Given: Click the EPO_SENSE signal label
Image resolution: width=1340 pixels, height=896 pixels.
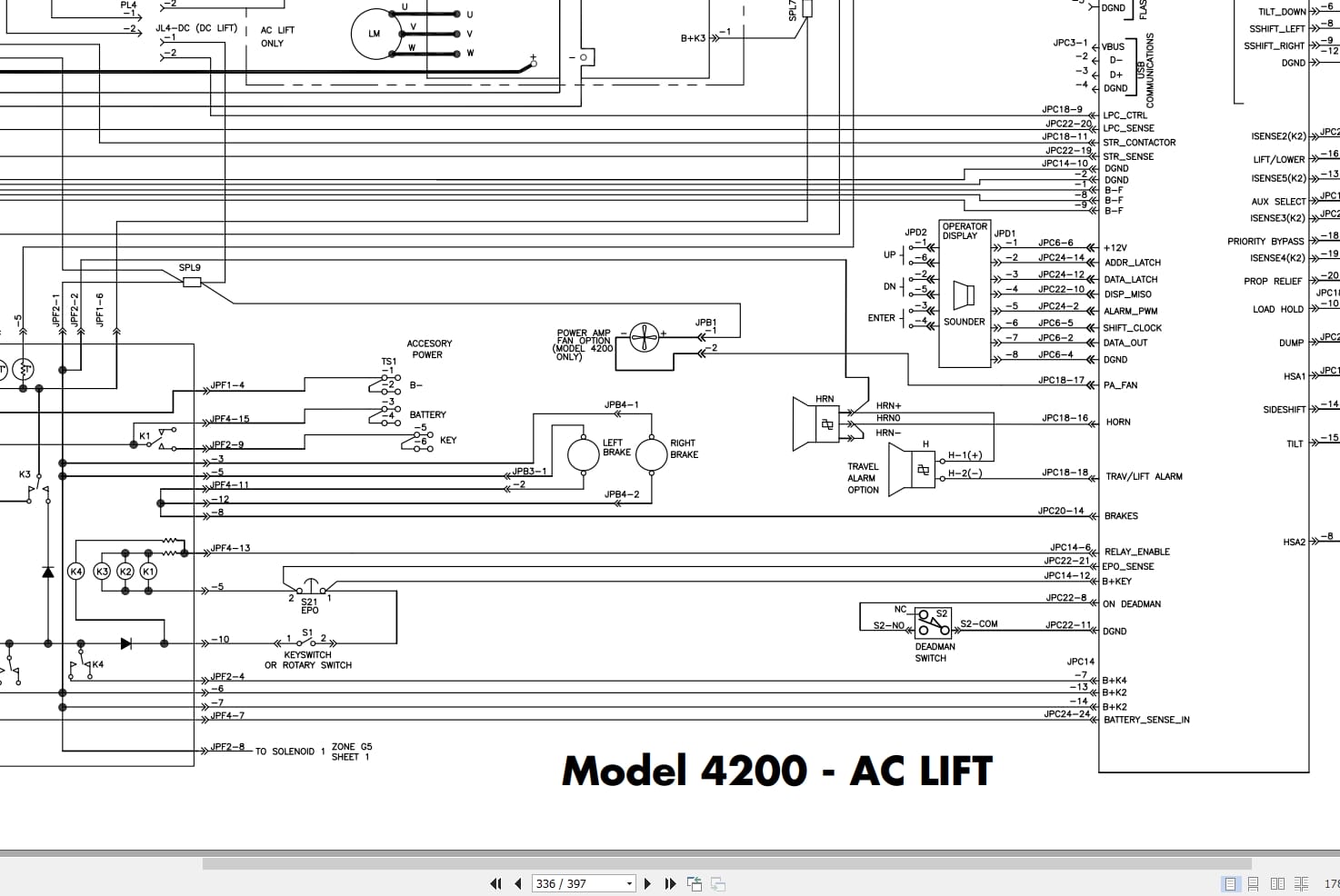Looking at the screenshot, I should [1128, 566].
